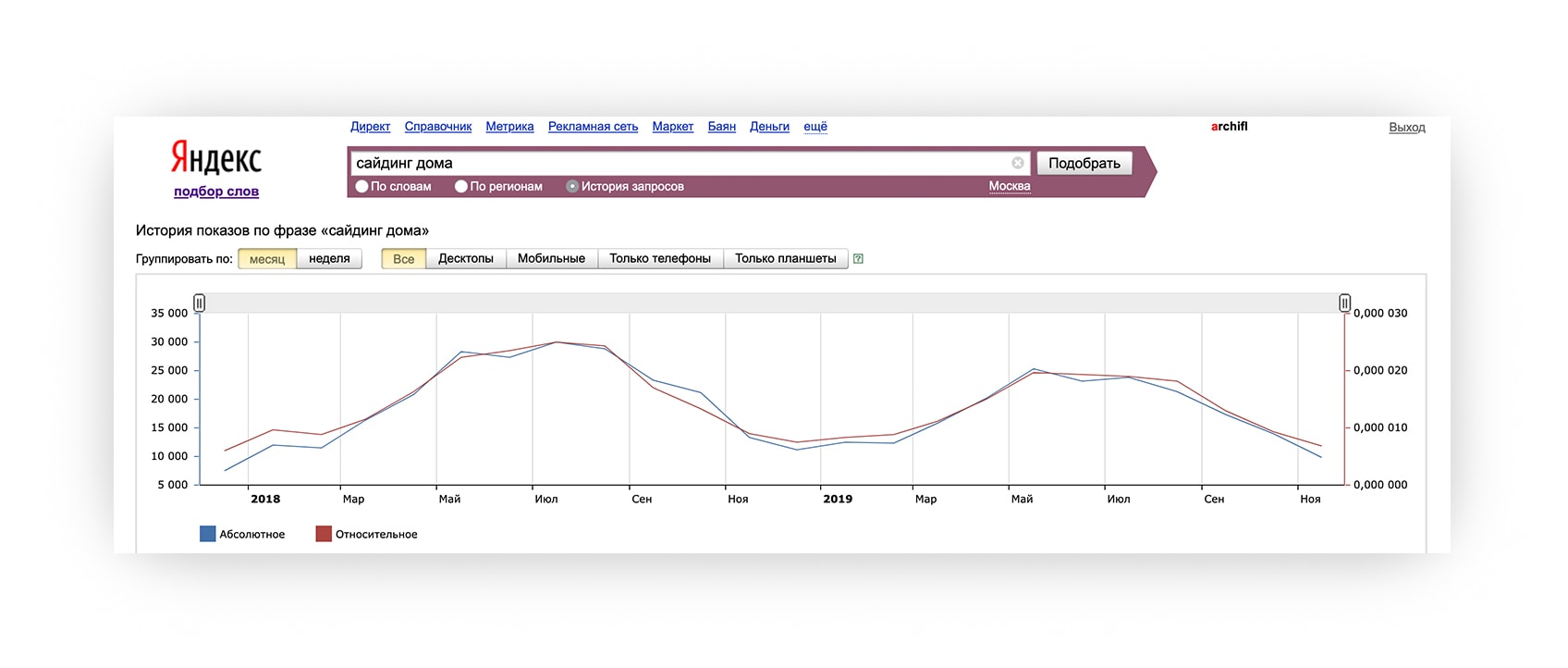1568x668 pixels.
Task: Open the Справочник link
Action: [438, 127]
